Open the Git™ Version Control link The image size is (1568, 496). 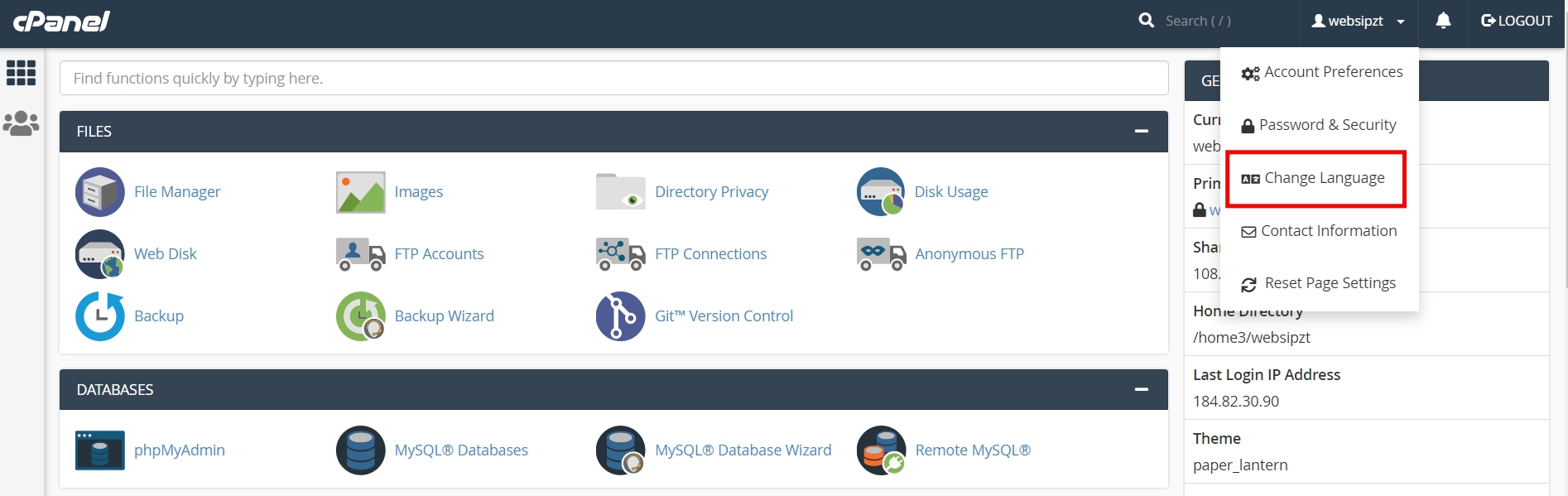(x=724, y=316)
